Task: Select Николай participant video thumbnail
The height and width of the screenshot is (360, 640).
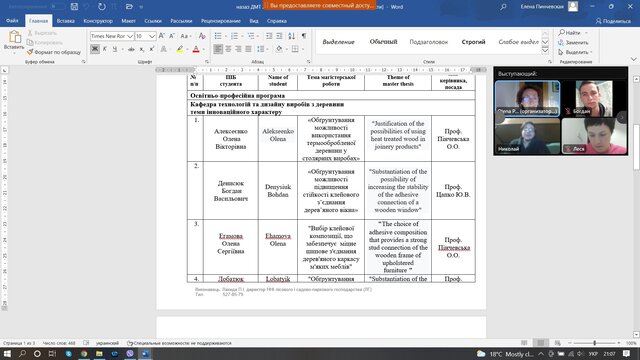Action: [x=527, y=136]
